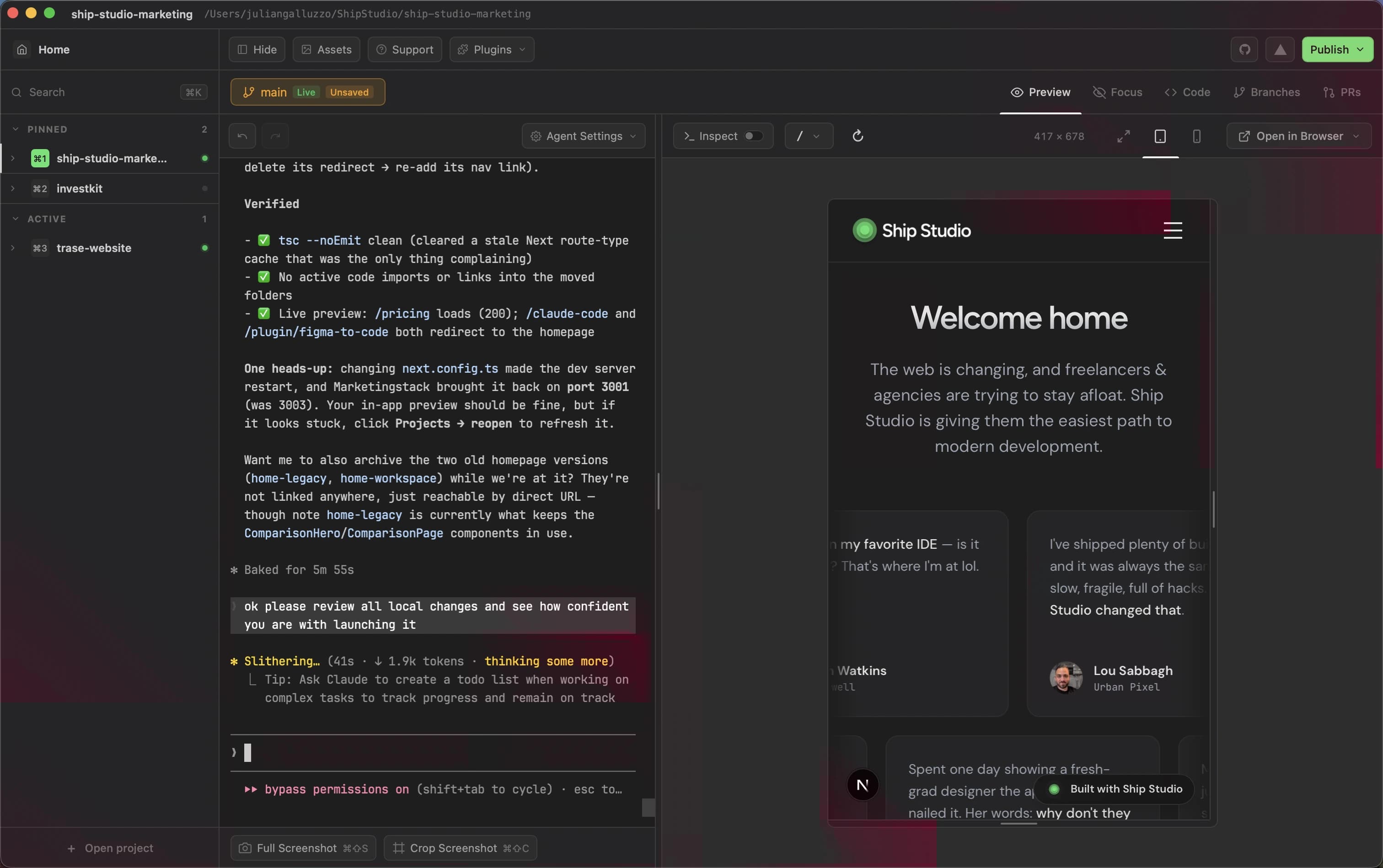The image size is (1383, 868).
Task: Expand the investkit project row
Action: (x=13, y=188)
